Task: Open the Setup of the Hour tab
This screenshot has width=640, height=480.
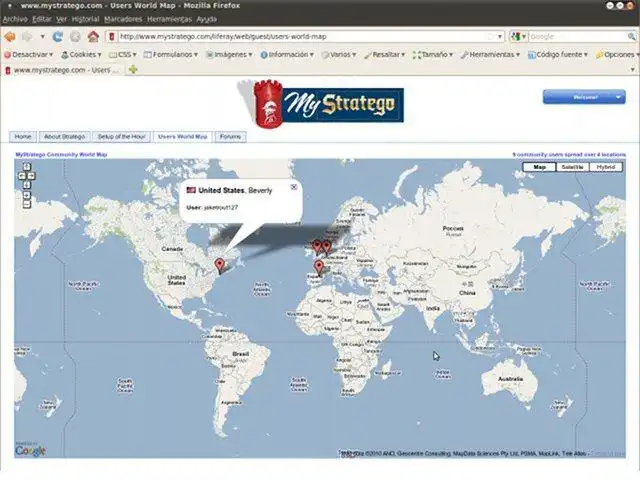Action: (121, 137)
